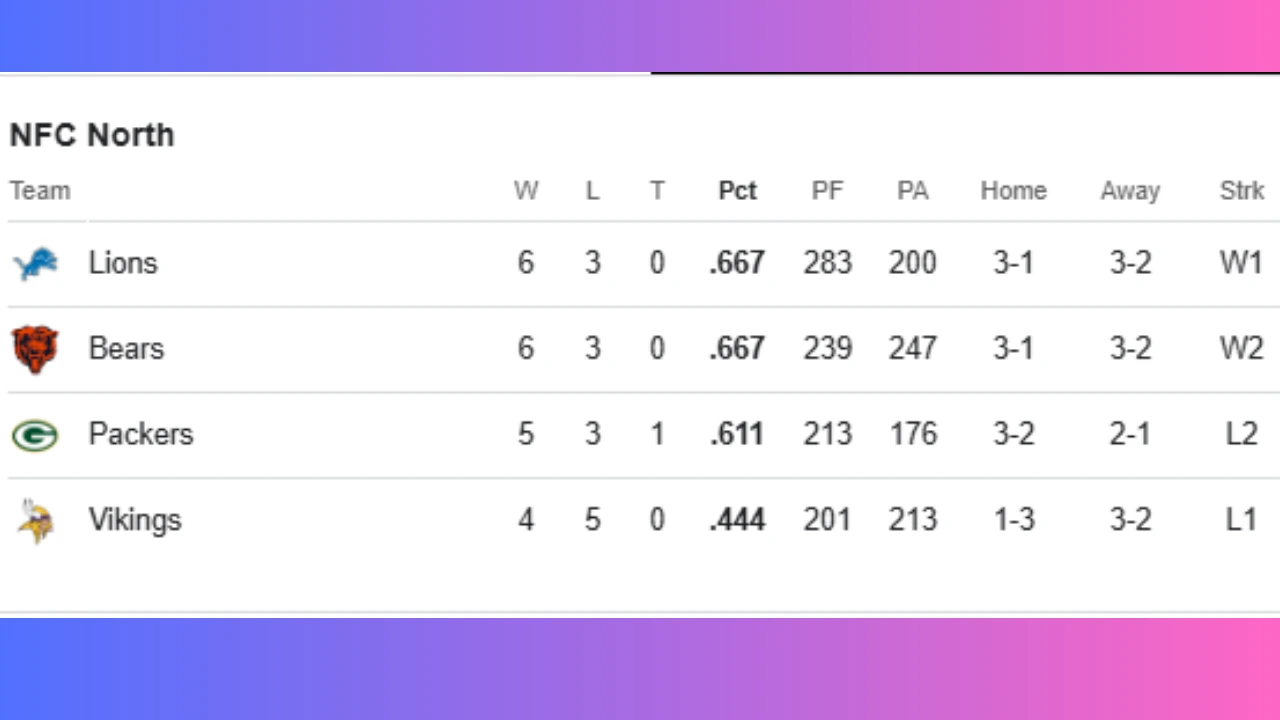1280x720 pixels.
Task: Select the Lions W1 streak indicator
Action: (1240, 262)
